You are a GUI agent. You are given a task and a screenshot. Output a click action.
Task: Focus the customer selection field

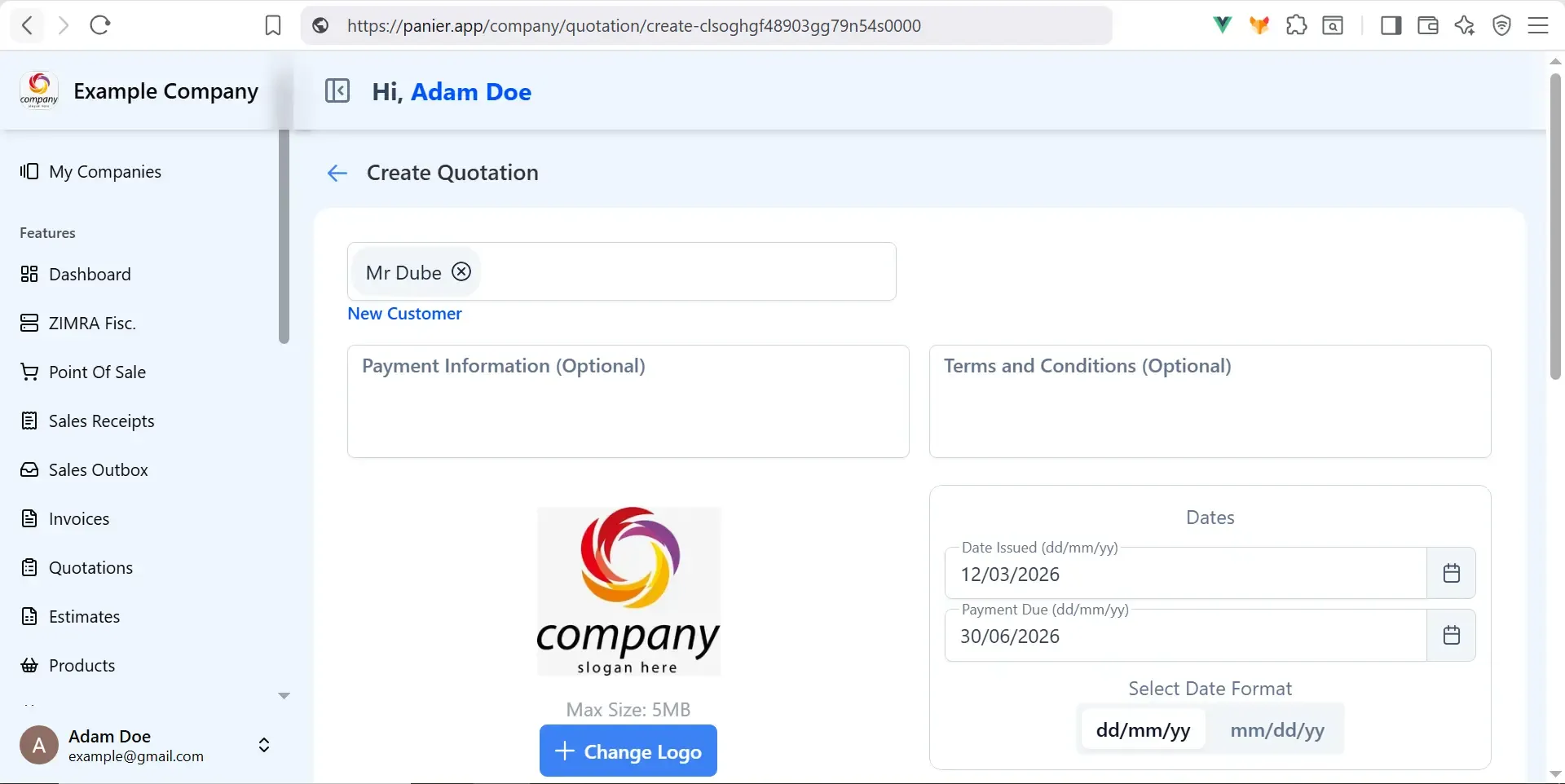[621, 271]
